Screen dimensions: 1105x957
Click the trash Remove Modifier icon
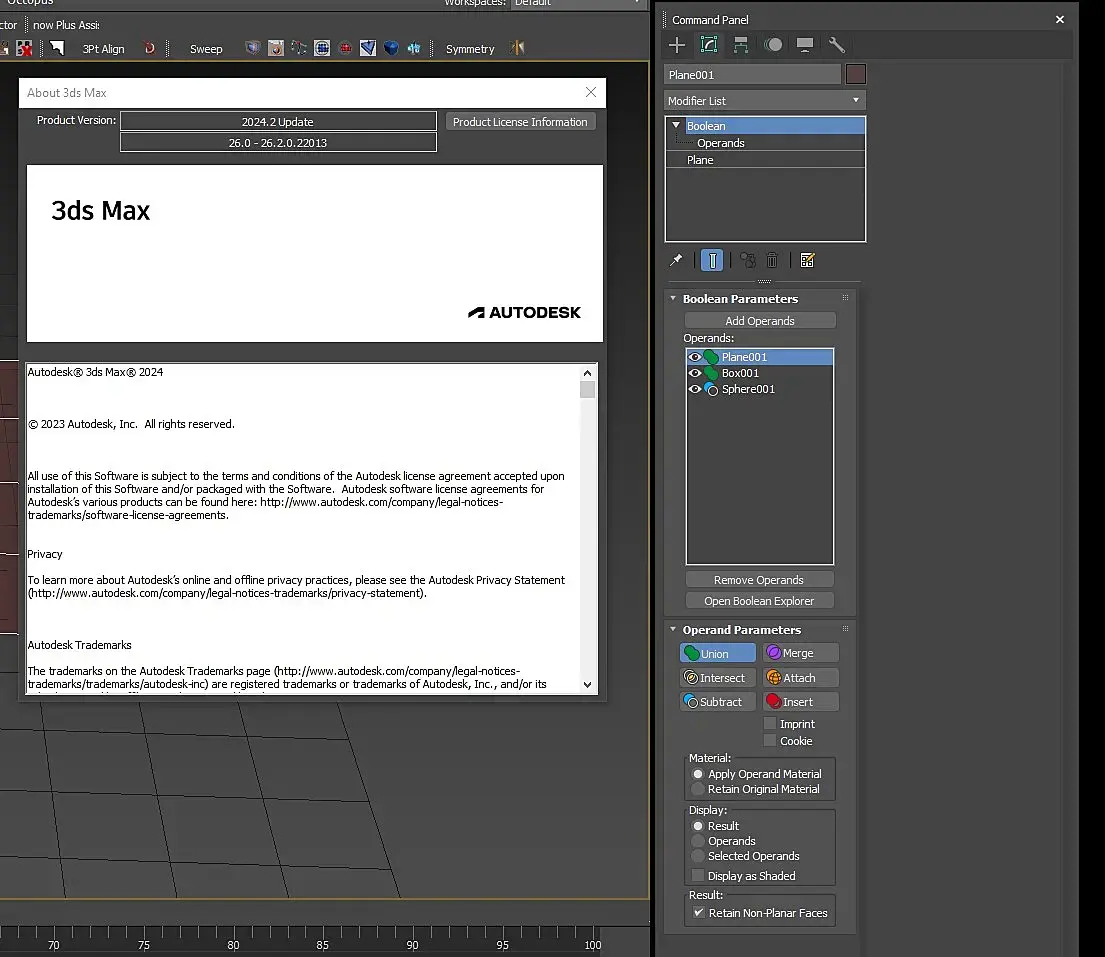tap(772, 261)
